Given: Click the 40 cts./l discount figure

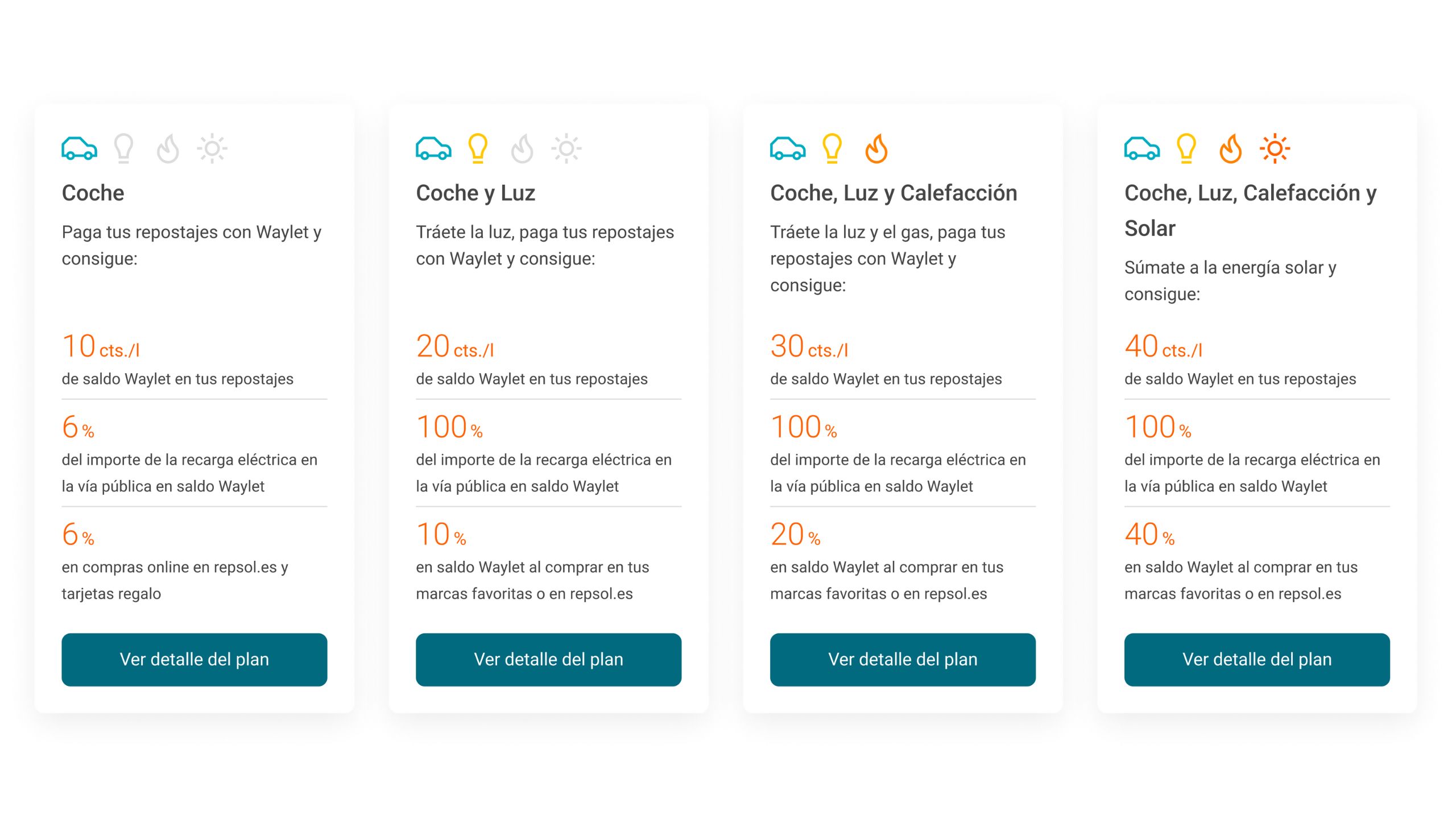Looking at the screenshot, I should pyautogui.click(x=1164, y=346).
